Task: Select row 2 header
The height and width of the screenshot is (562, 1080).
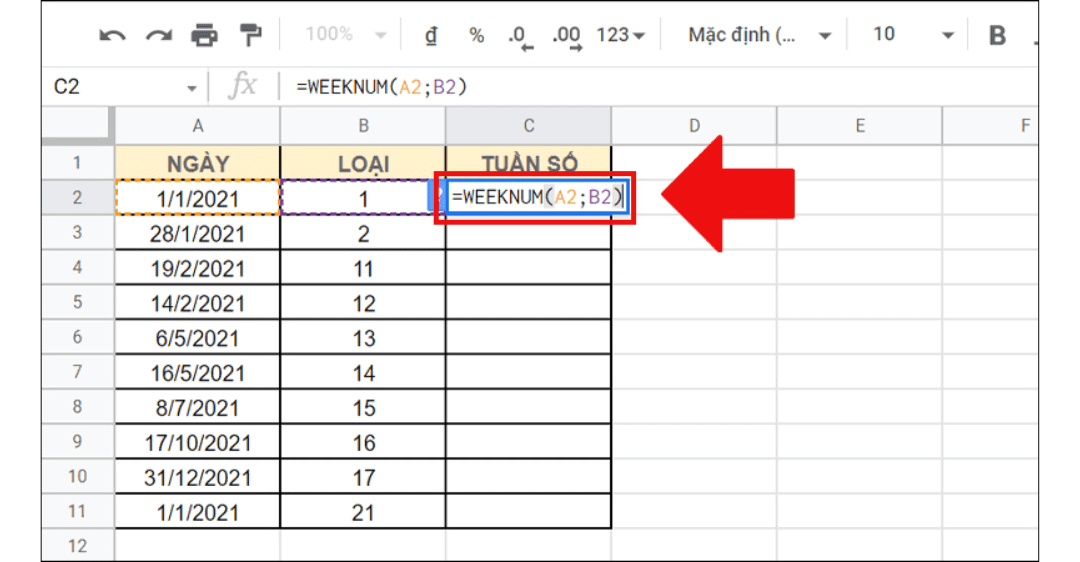Action: click(77, 198)
